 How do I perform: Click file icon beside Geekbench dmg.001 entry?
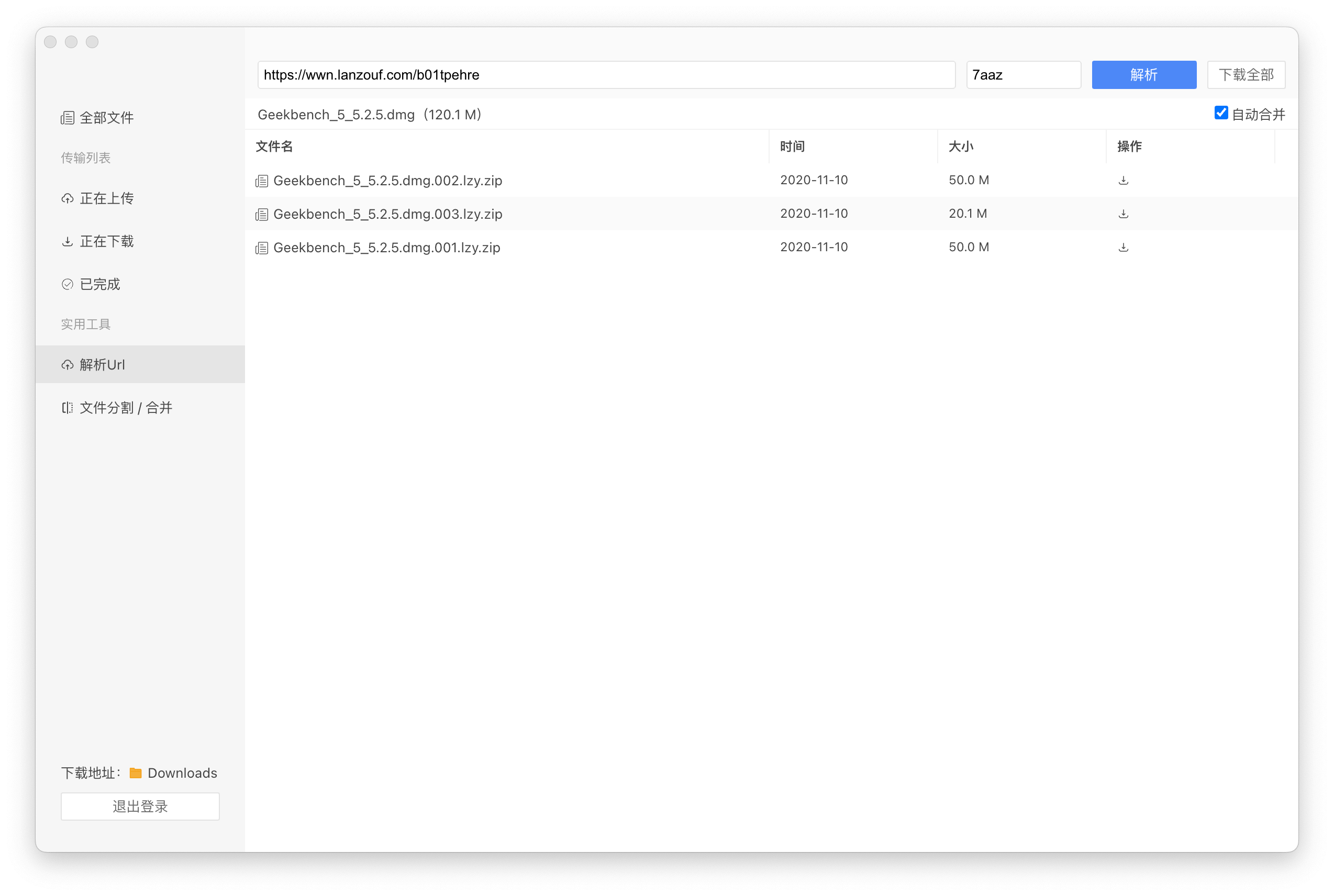pyautogui.click(x=262, y=248)
